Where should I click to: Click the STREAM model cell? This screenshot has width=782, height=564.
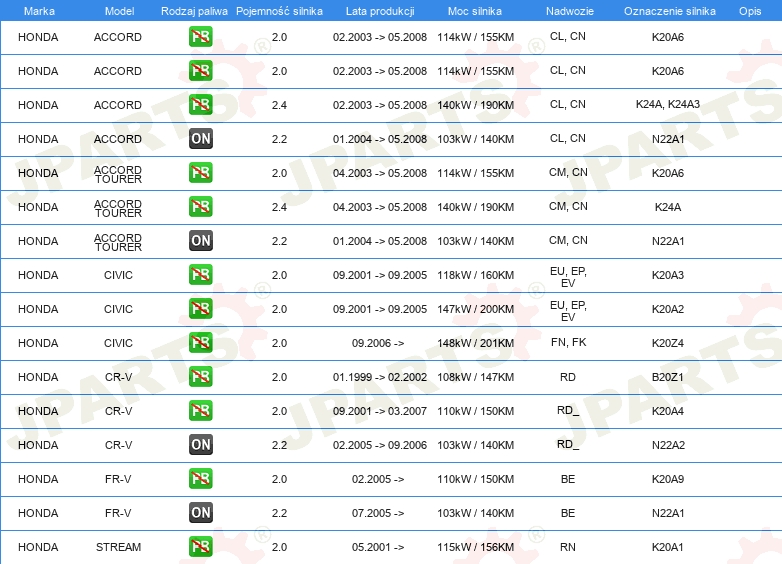pyautogui.click(x=118, y=547)
